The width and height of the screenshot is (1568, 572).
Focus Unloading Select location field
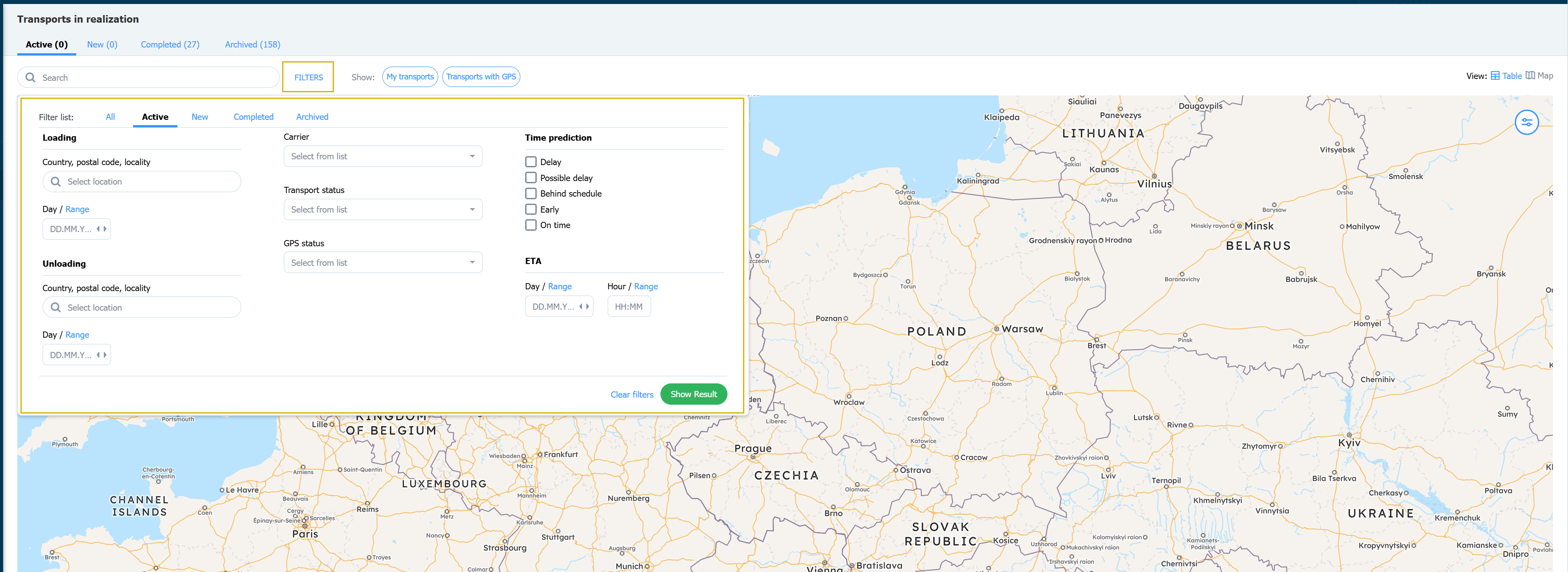pos(142,308)
